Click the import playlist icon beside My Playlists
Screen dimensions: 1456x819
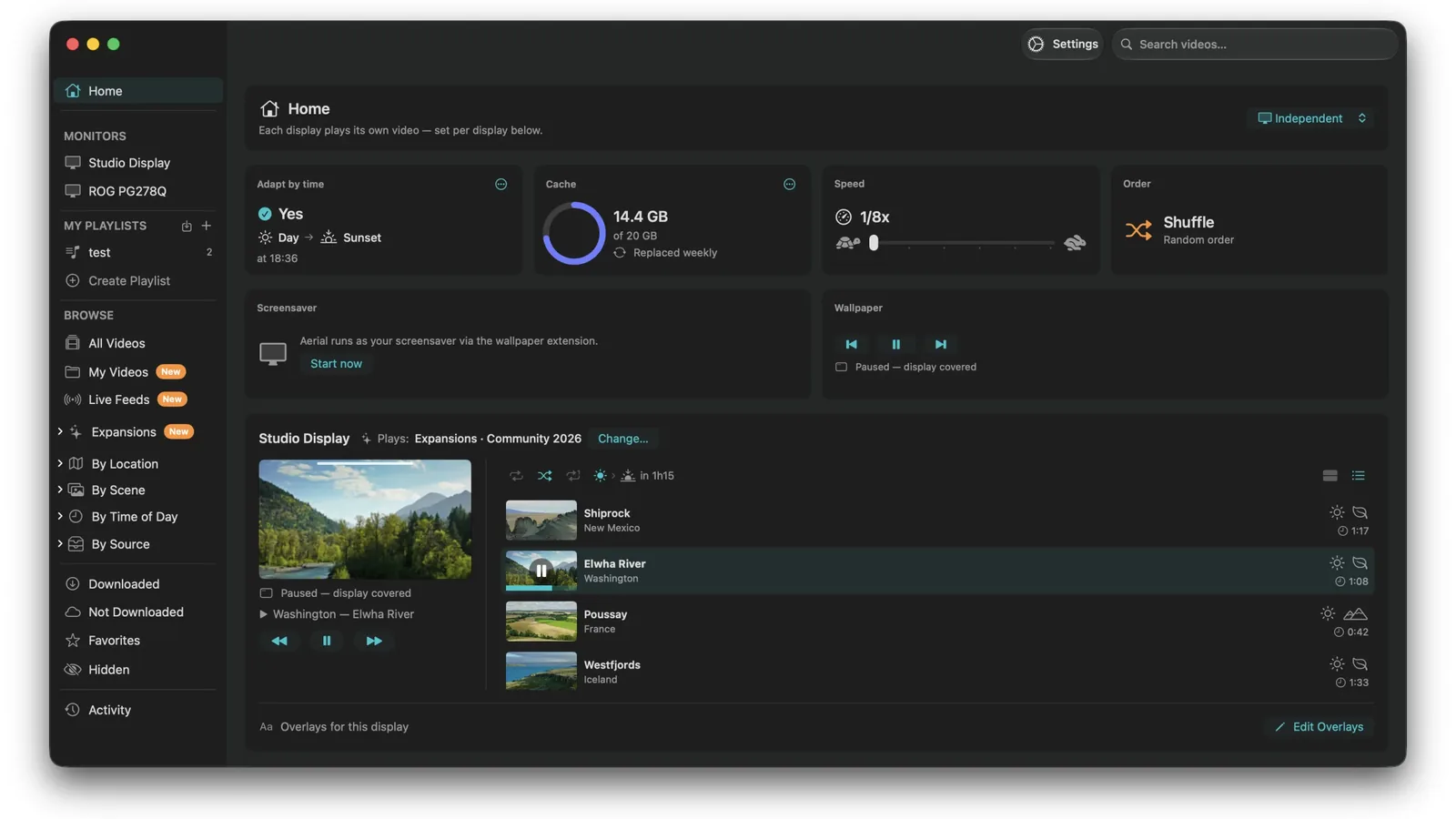(x=187, y=226)
